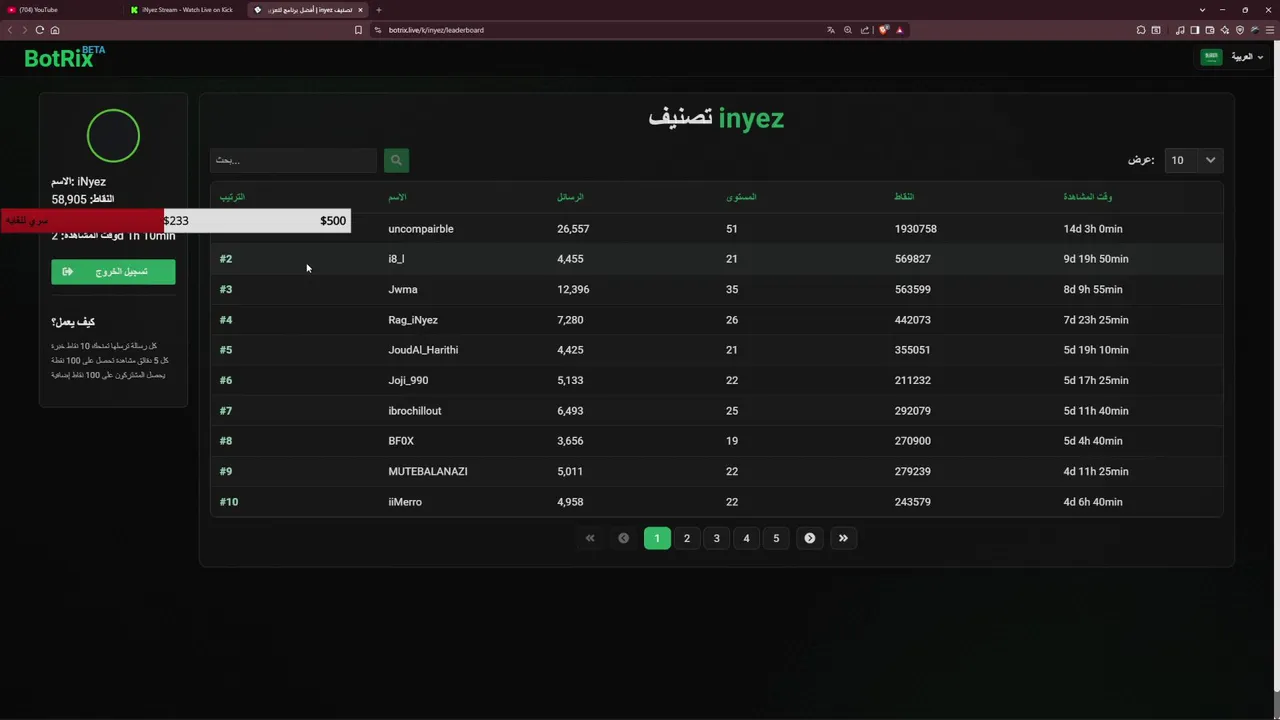The image size is (1280, 720).
Task: Open the browser hamburger menu
Action: pyautogui.click(x=1270, y=30)
